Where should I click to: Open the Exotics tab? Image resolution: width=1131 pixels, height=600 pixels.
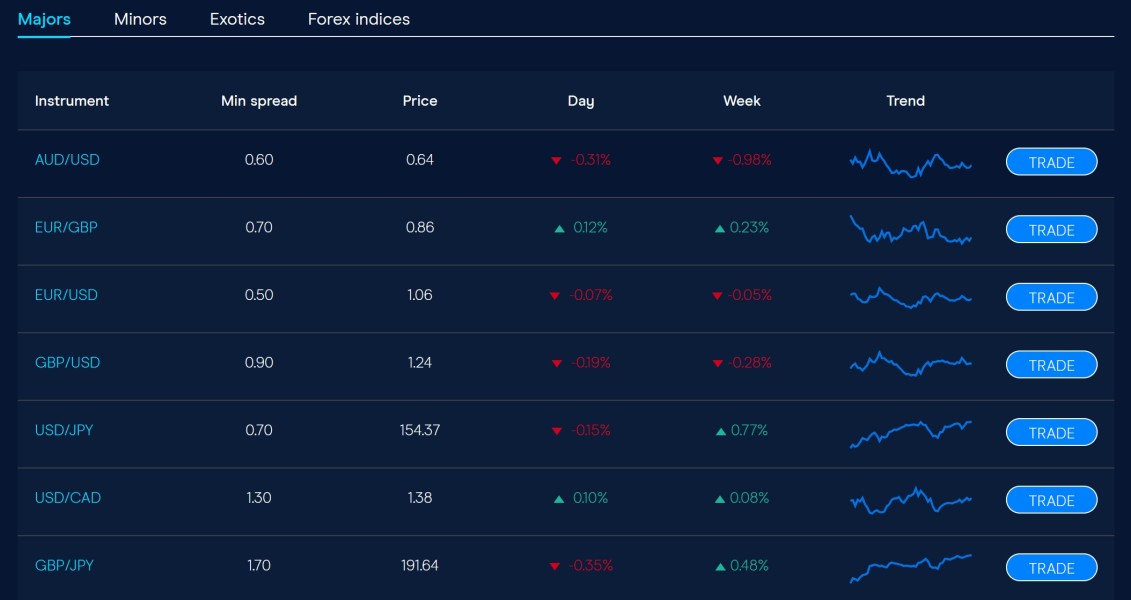[x=237, y=19]
